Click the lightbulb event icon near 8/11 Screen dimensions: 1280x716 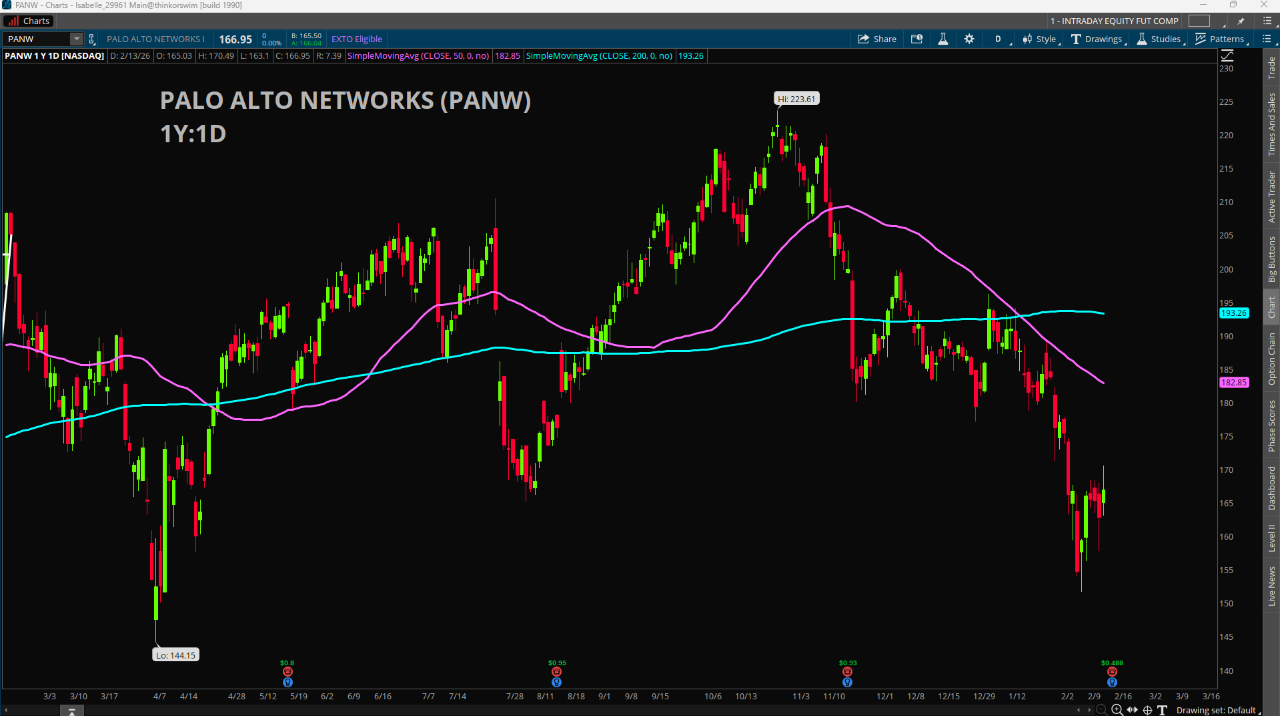pos(556,682)
